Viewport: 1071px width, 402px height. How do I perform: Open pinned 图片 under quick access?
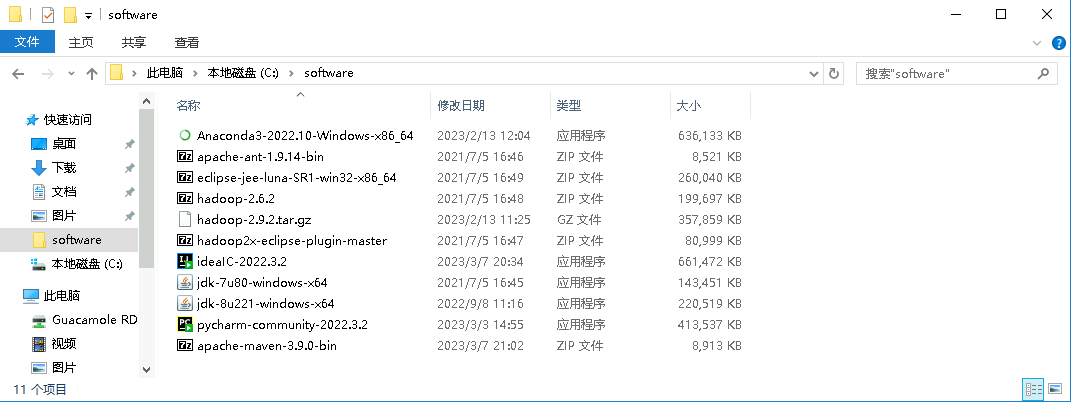[x=64, y=216]
